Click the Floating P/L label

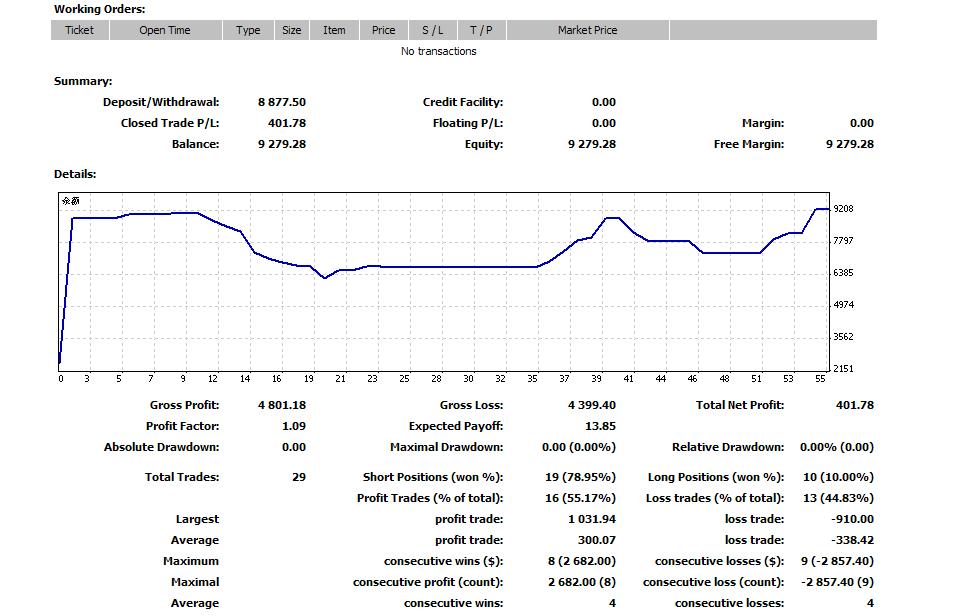[468, 123]
